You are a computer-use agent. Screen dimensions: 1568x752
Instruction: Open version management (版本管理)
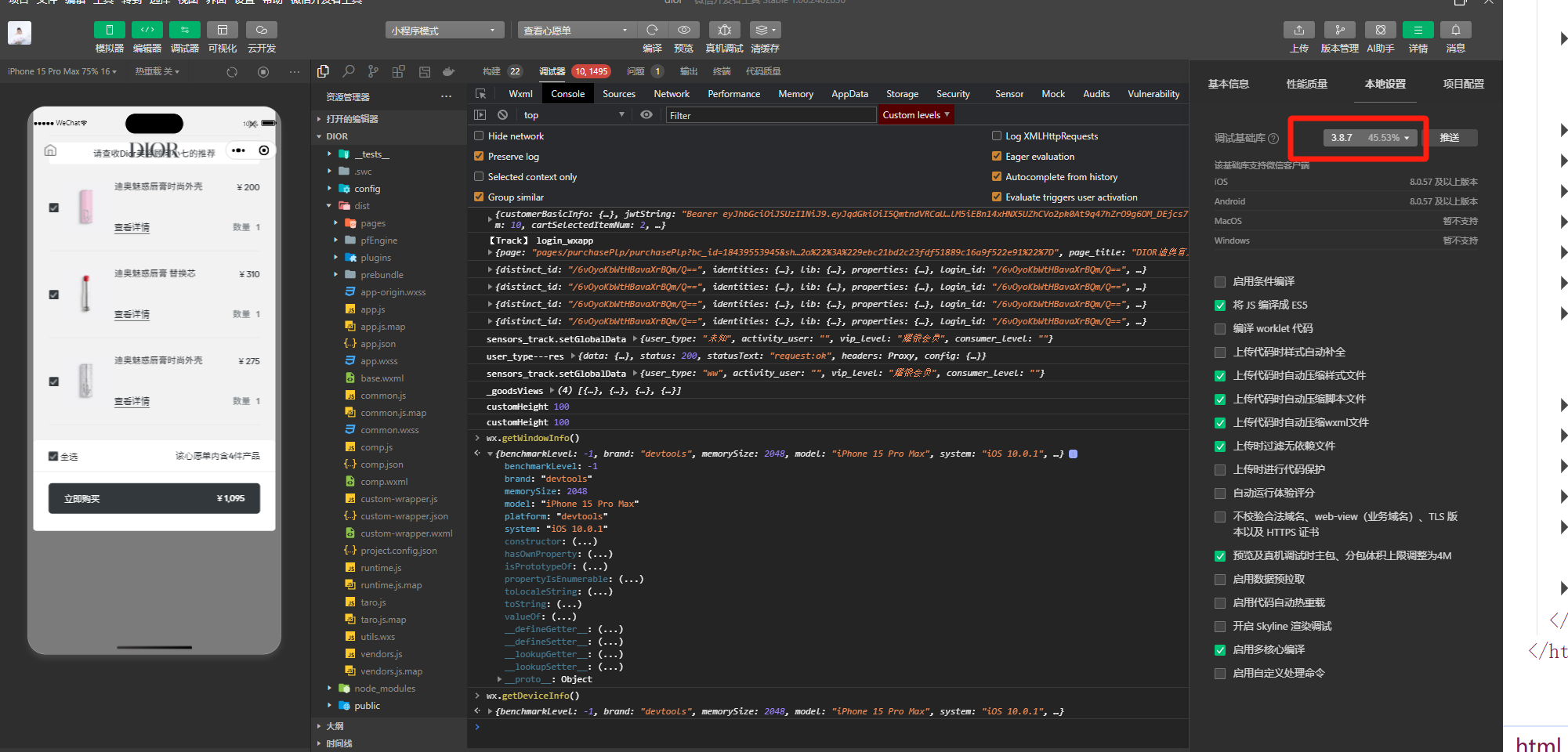click(x=1340, y=30)
